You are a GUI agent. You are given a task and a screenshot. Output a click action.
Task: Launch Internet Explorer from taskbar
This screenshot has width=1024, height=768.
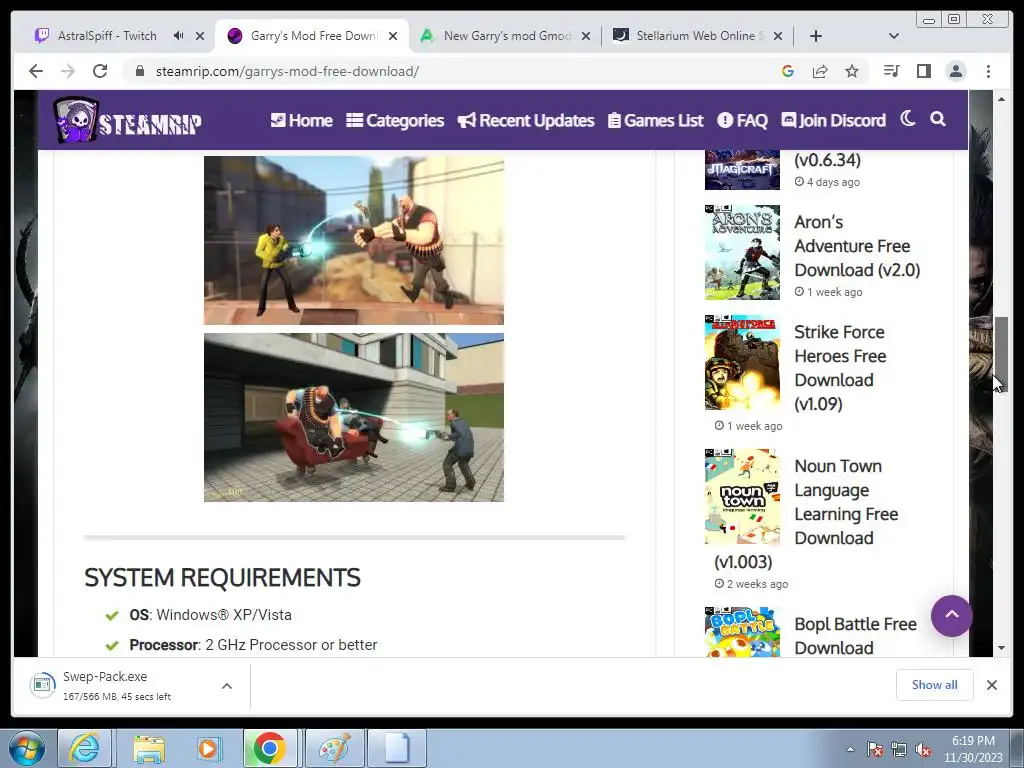pyautogui.click(x=85, y=748)
